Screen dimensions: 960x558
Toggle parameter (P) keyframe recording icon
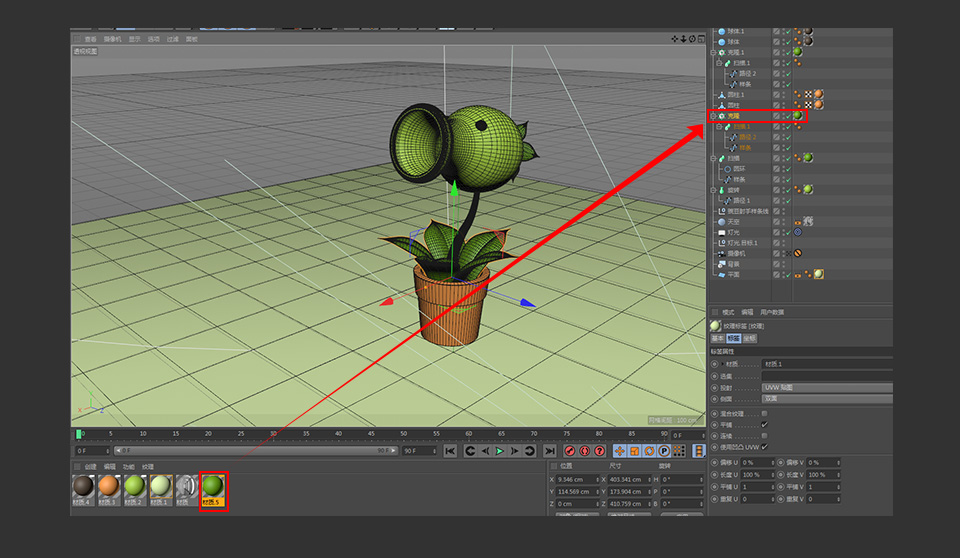[664, 451]
